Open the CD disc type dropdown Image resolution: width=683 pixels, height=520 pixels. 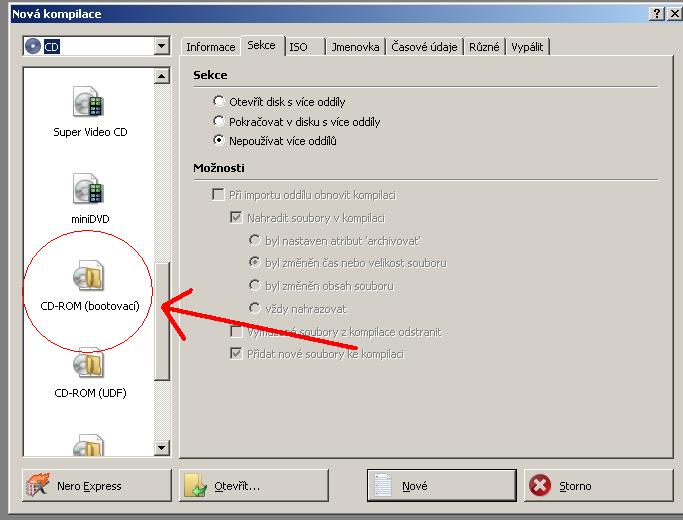point(162,46)
